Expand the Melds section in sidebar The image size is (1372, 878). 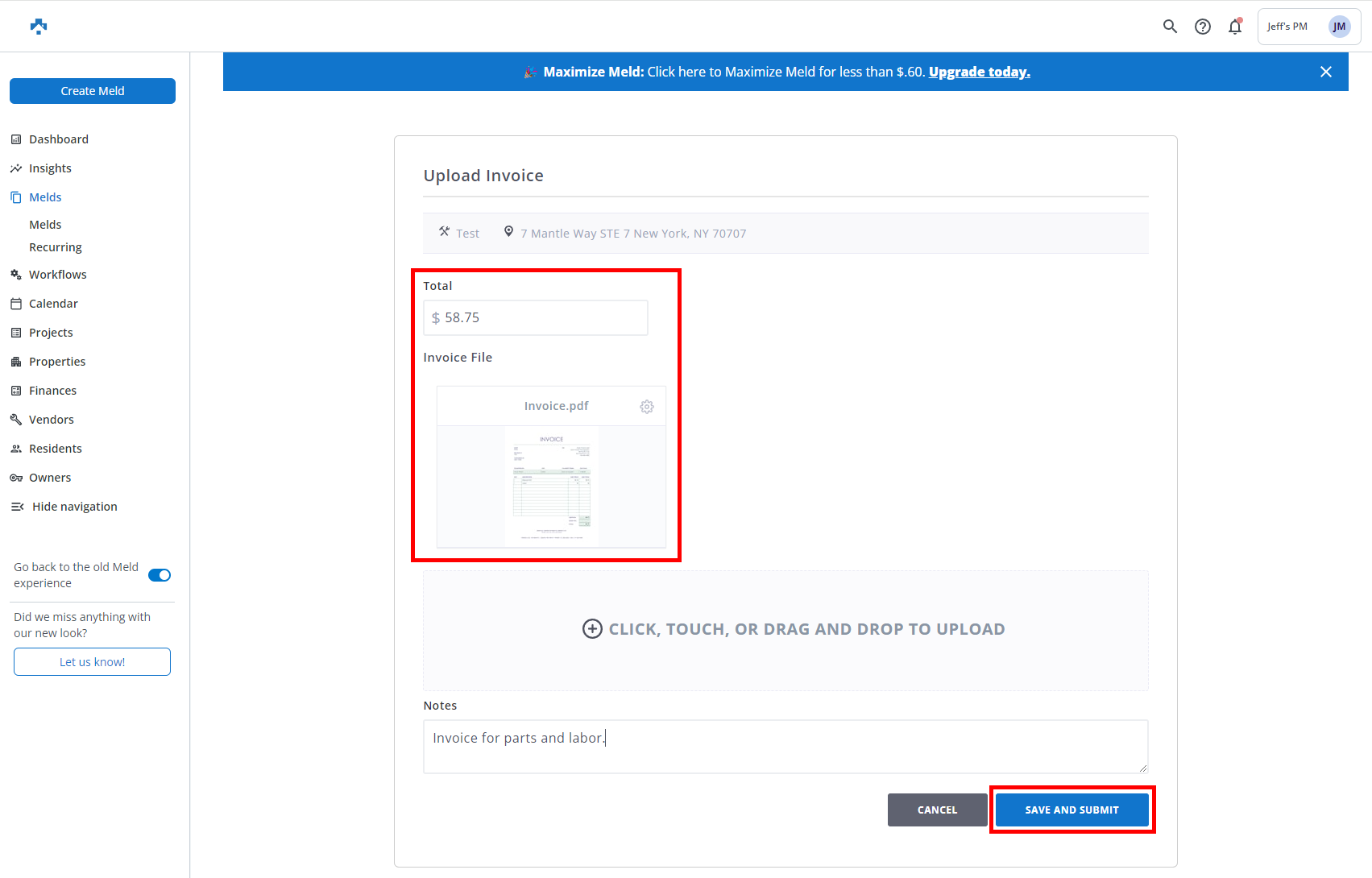tap(45, 197)
